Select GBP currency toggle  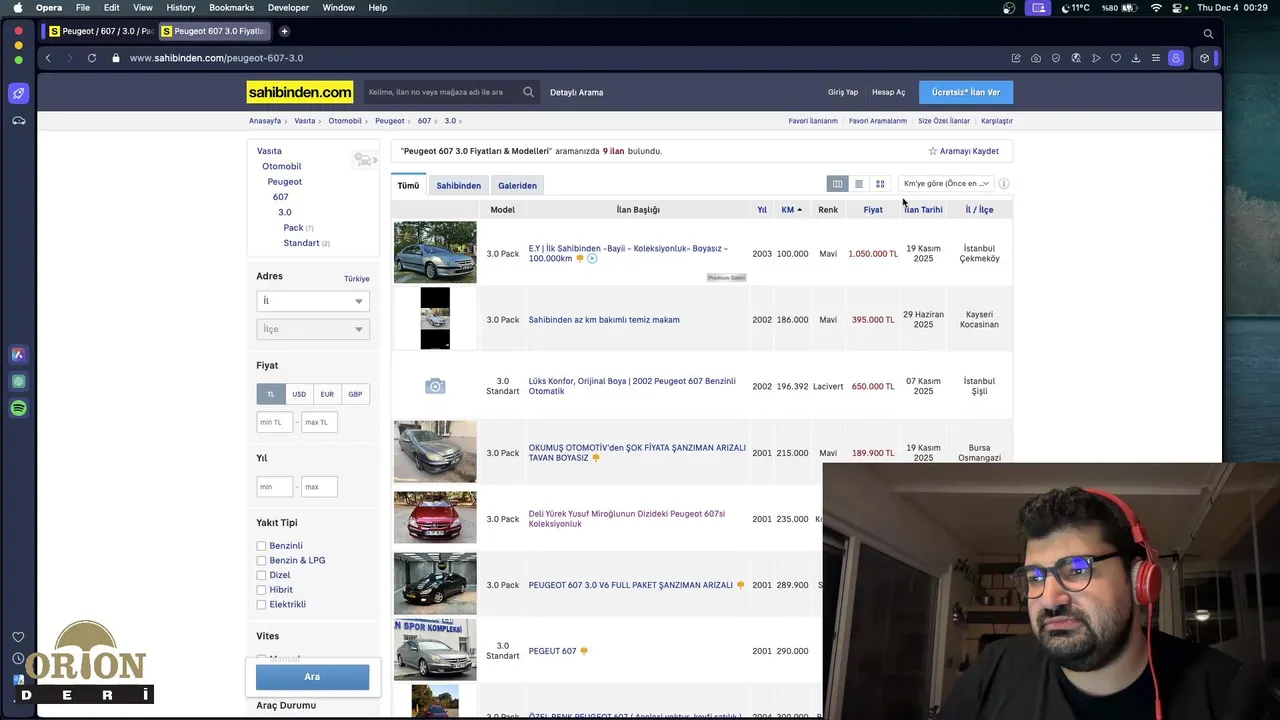click(x=355, y=394)
